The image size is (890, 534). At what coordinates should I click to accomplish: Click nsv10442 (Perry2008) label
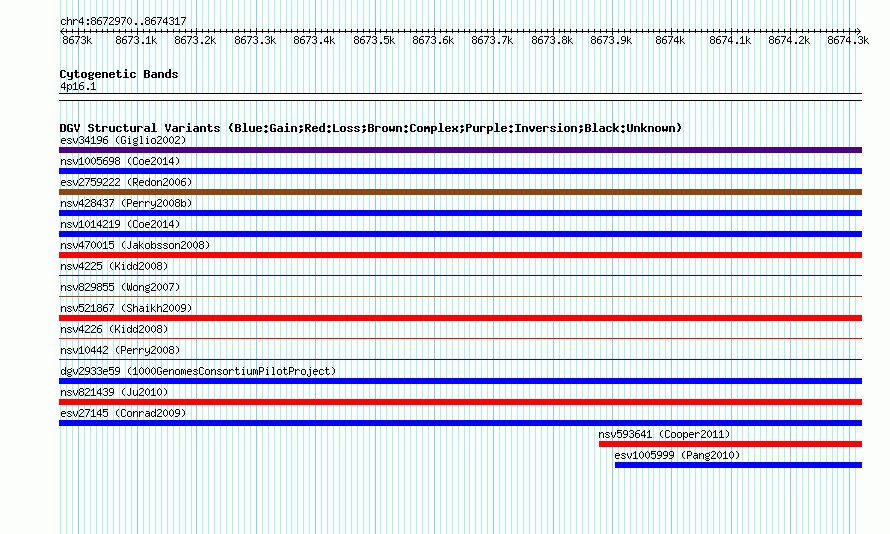[120, 350]
